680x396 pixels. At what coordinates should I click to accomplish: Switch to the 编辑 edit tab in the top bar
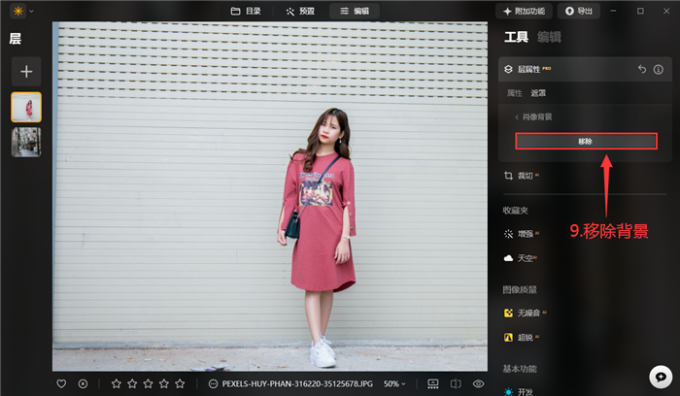(x=354, y=11)
